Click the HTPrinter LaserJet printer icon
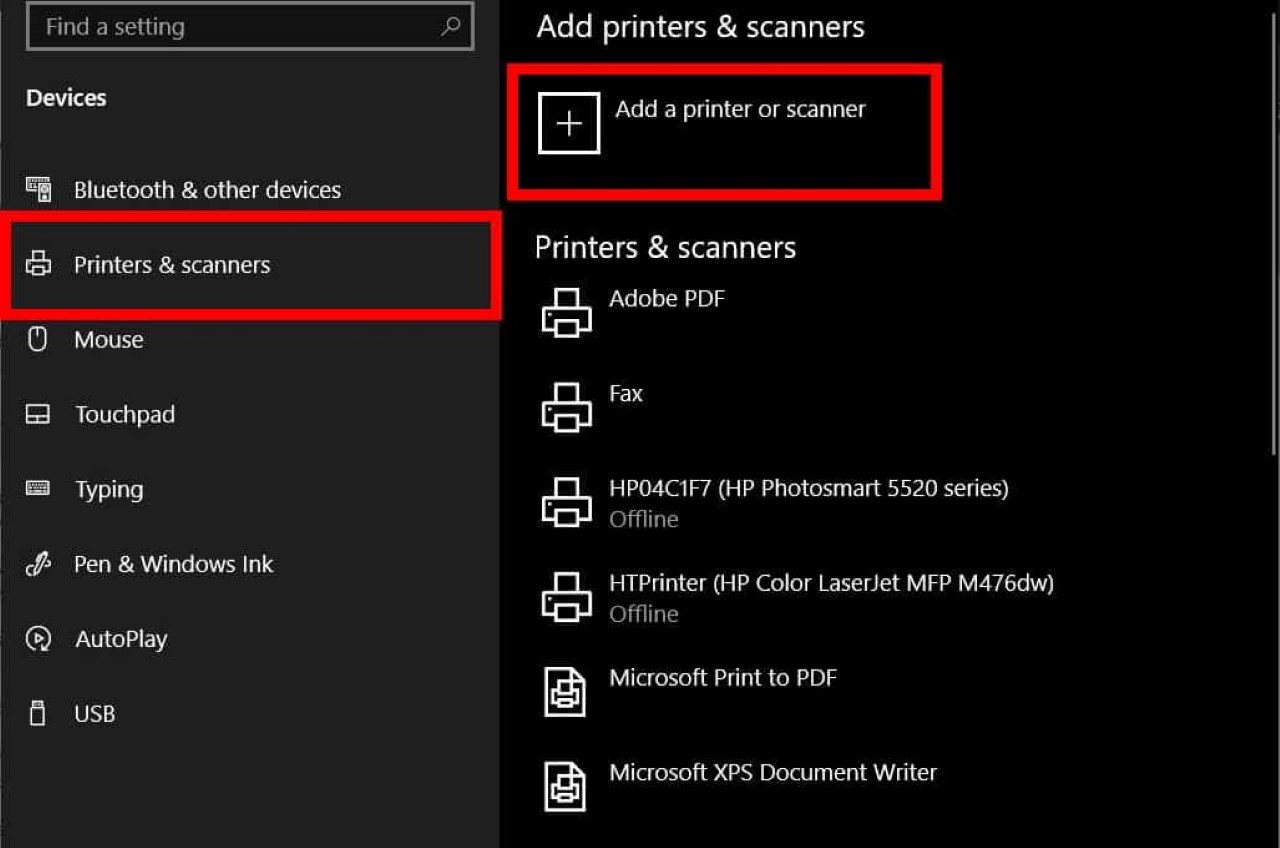Screen dimensions: 1280x848 pos(566,596)
